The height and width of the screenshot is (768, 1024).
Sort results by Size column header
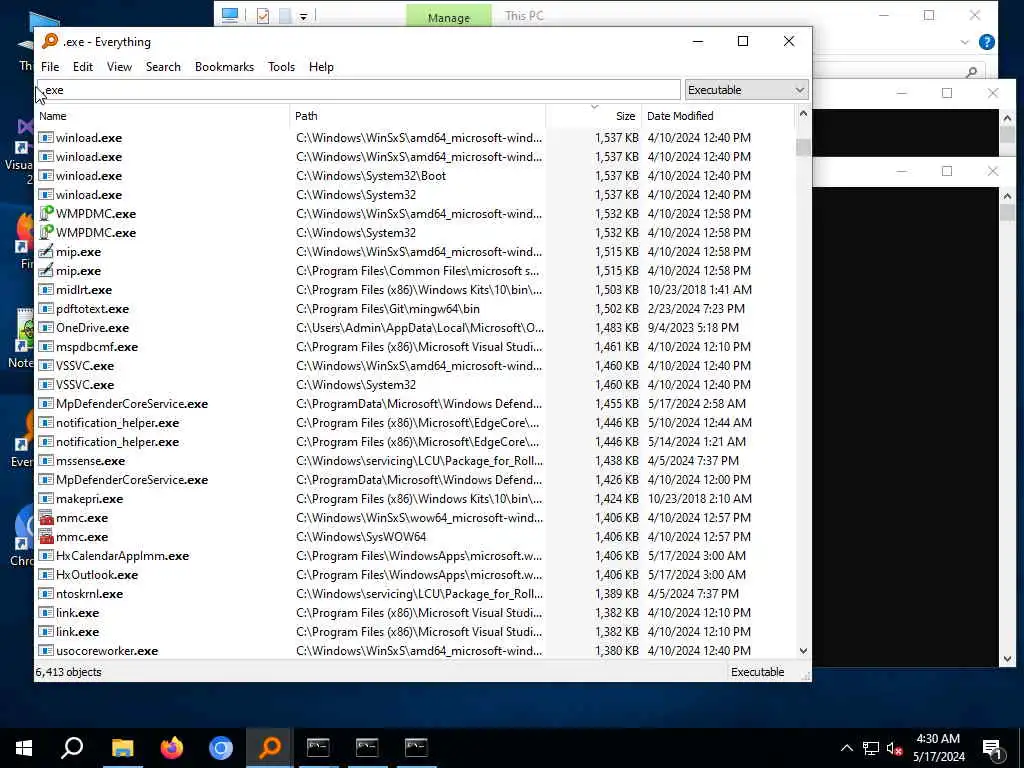click(593, 116)
